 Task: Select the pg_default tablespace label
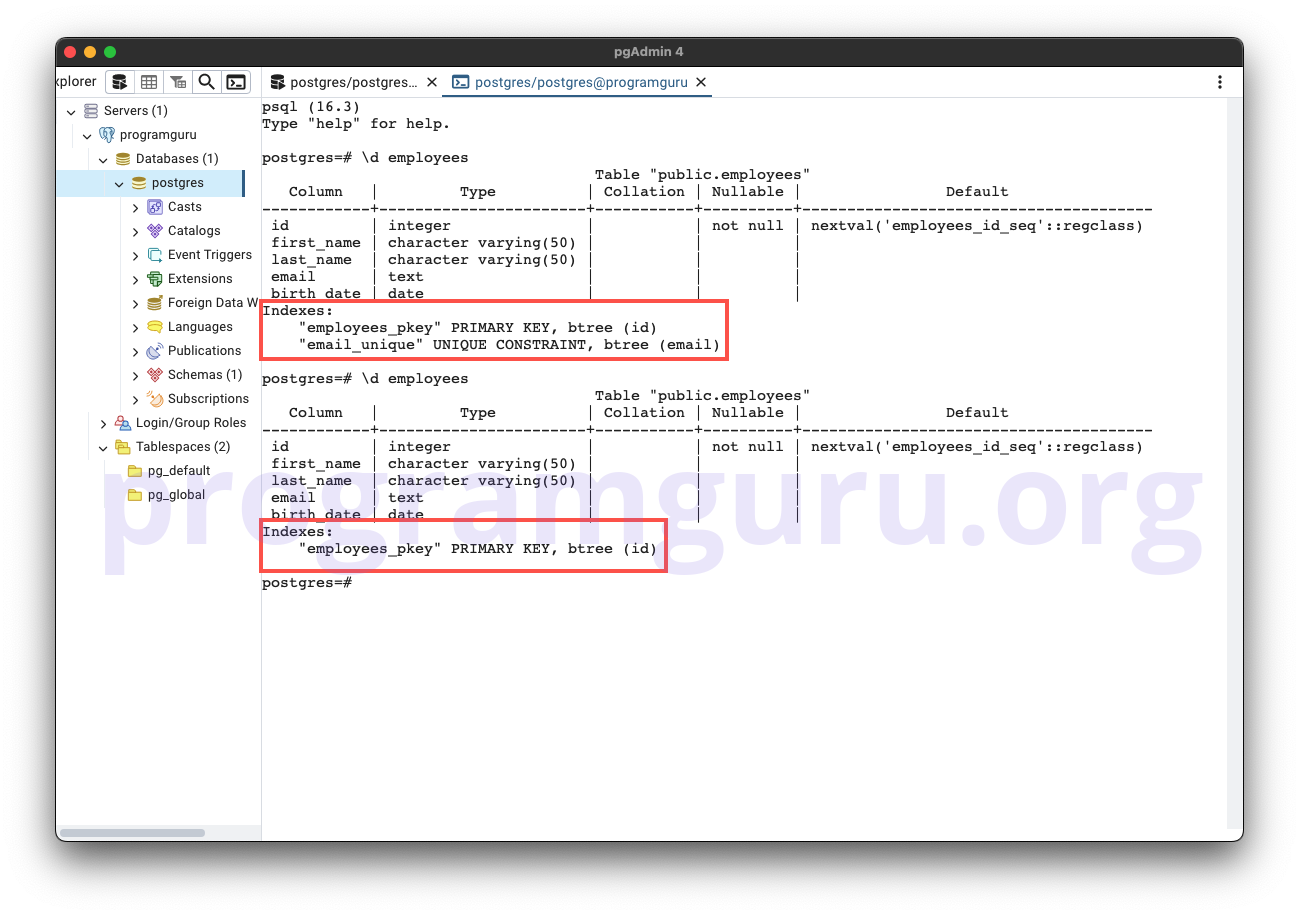click(x=179, y=471)
